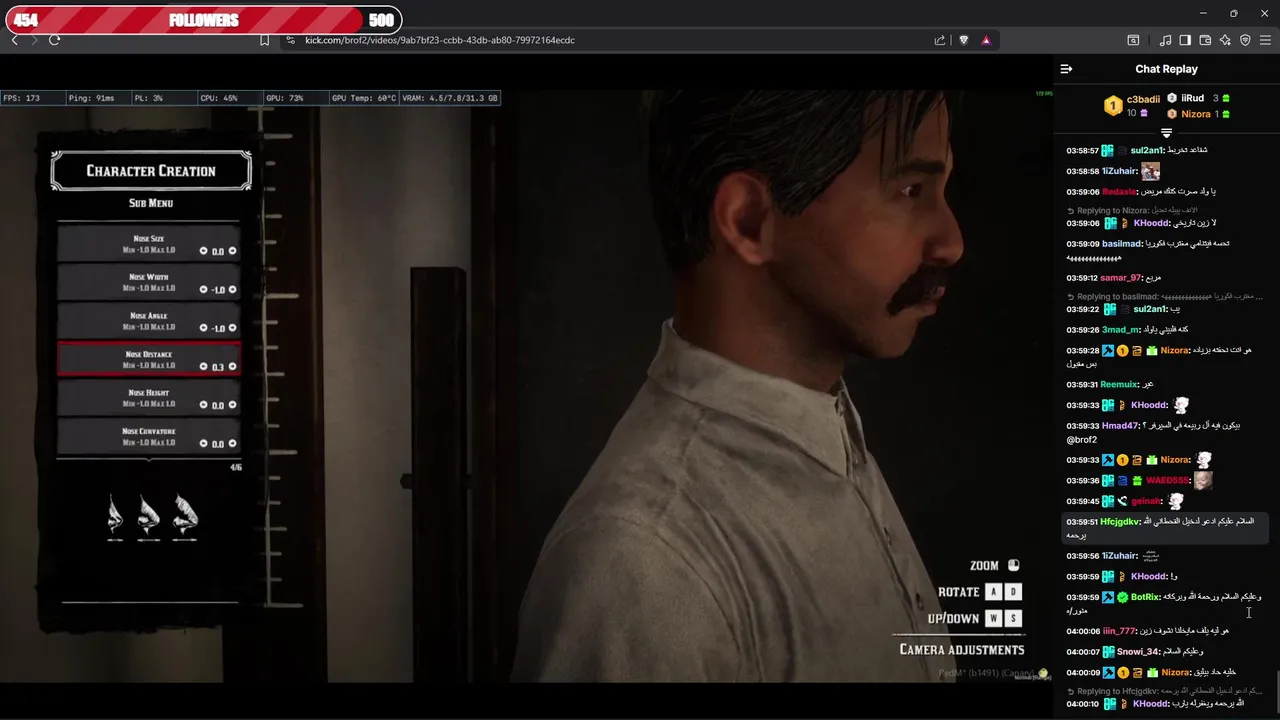Viewport: 1280px width, 720px height.
Task: Click username Redaxle in chat
Action: click(1120, 192)
